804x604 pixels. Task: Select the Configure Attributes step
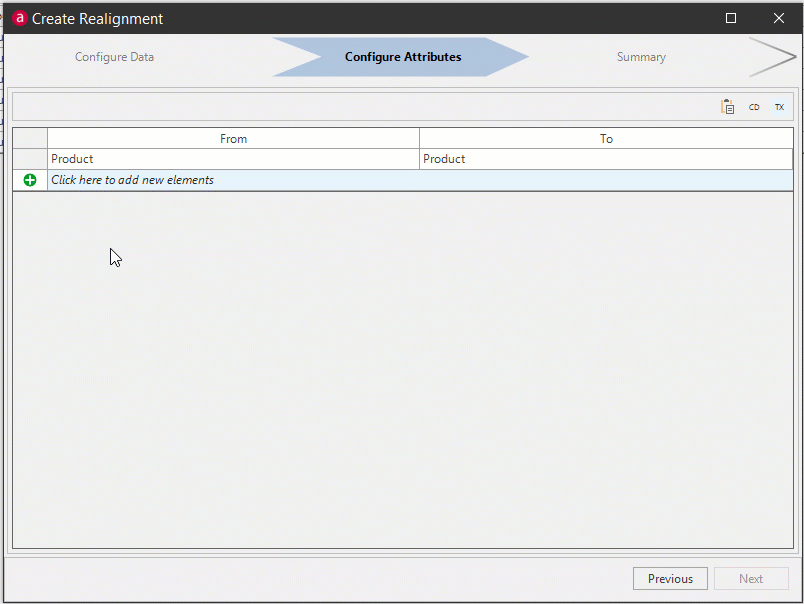403,57
